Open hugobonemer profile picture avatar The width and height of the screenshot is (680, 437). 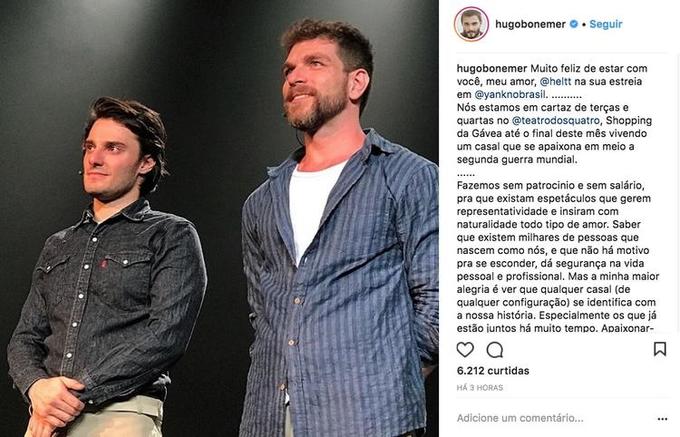click(471, 24)
